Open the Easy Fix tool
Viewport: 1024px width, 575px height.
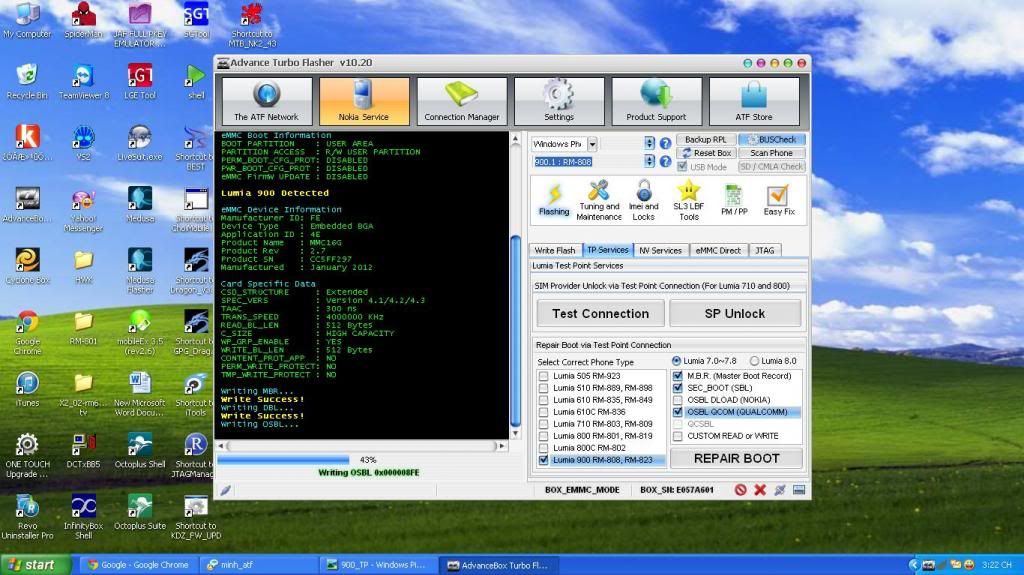point(778,199)
